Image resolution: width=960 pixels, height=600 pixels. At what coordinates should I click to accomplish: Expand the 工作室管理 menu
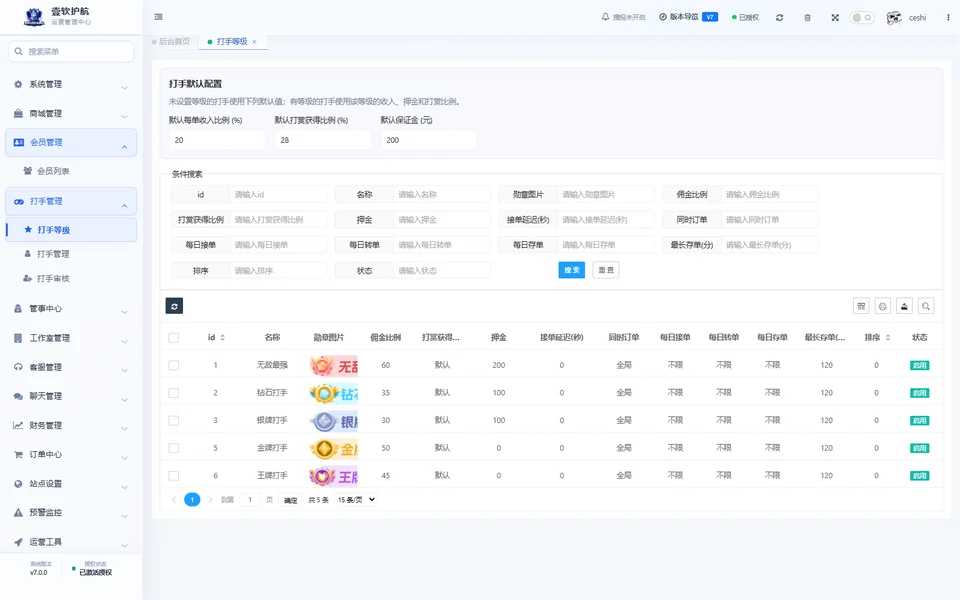pos(71,338)
